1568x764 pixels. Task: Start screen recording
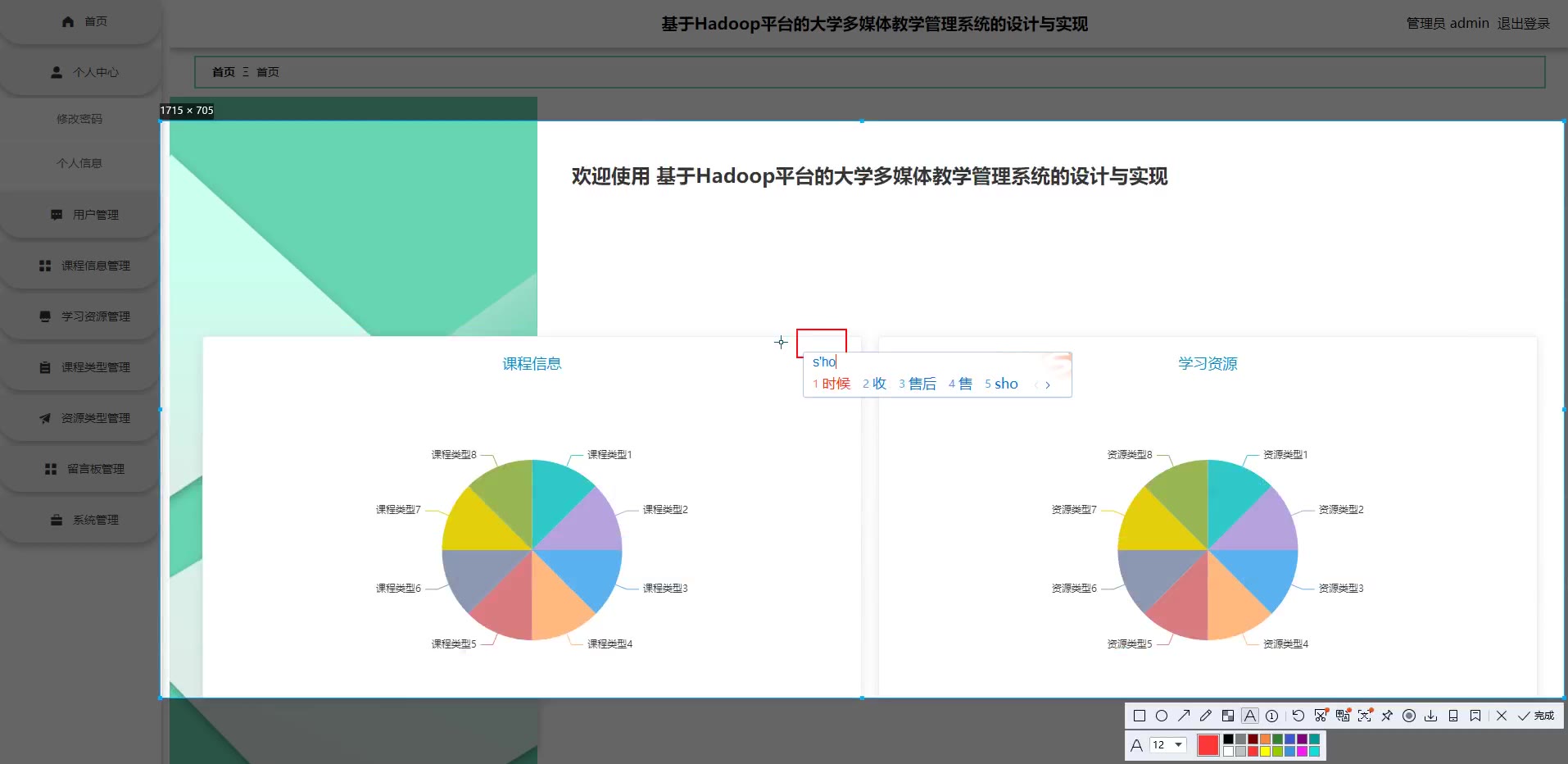pyautogui.click(x=1409, y=716)
